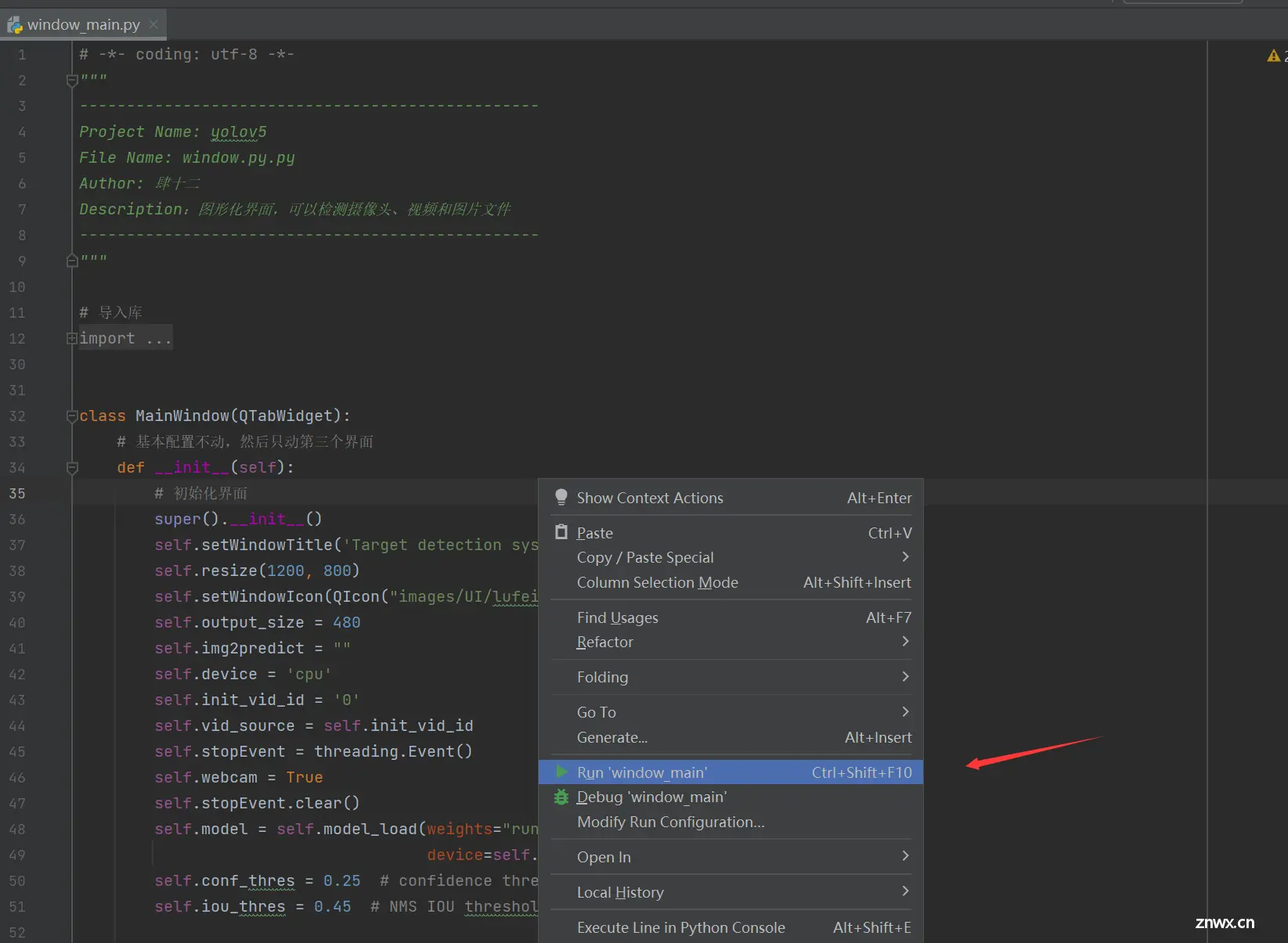Viewport: 1288px width, 943px height.
Task: Click 'class MainWindow(QTabWidget):' line
Action: point(215,416)
